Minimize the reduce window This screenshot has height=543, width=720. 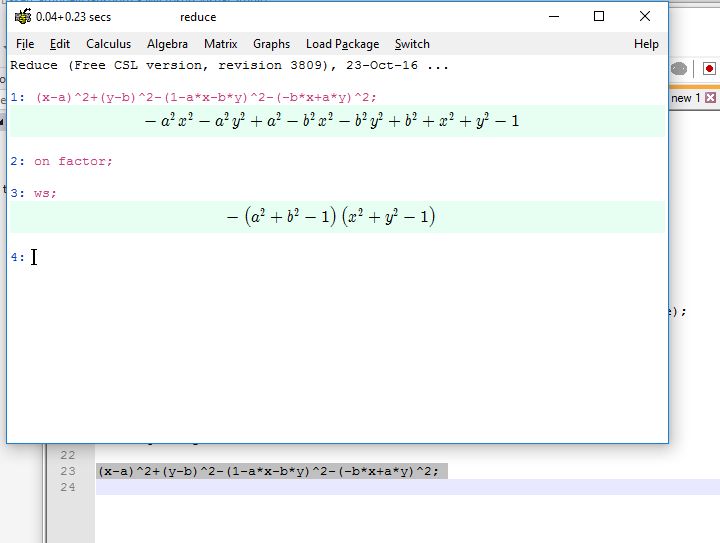pyautogui.click(x=554, y=17)
